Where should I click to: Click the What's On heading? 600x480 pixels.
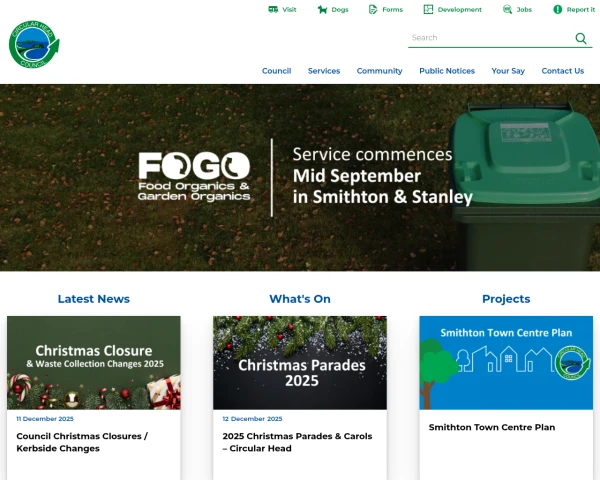300,299
